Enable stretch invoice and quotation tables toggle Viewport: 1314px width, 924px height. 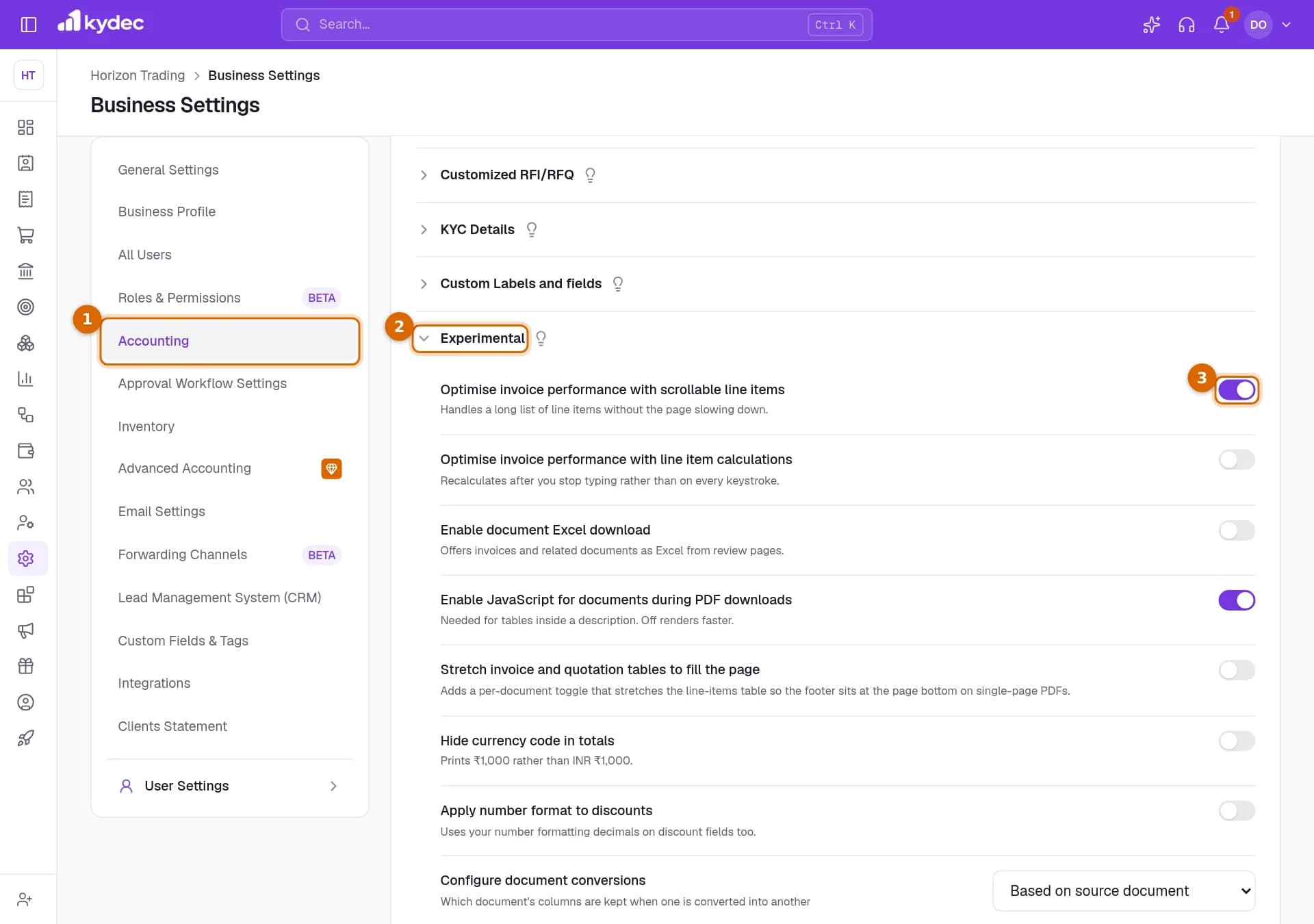(x=1237, y=670)
